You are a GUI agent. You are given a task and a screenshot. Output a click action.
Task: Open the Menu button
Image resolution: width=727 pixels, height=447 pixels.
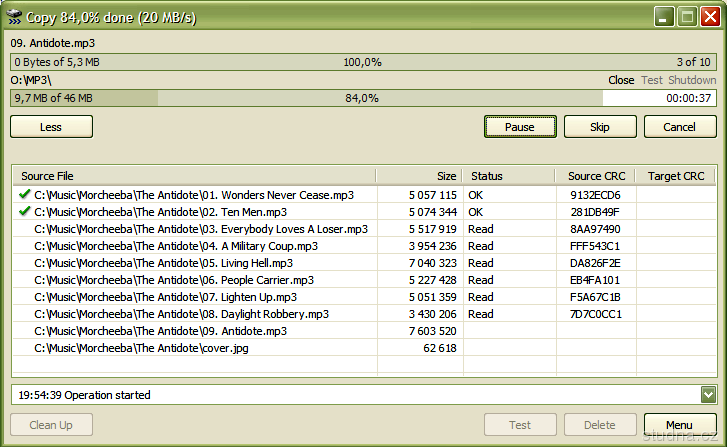coord(680,425)
